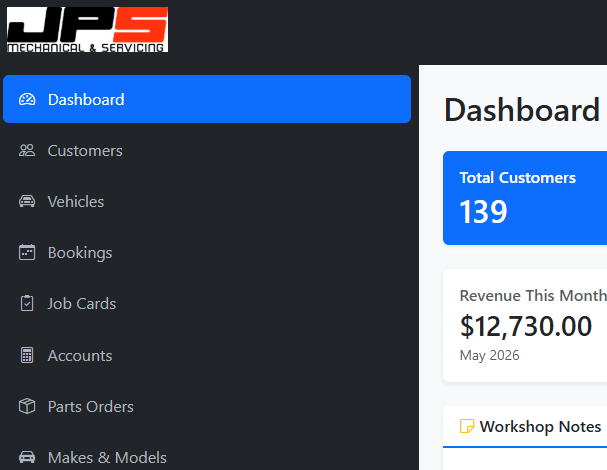Select Job Cards in the sidebar
The height and width of the screenshot is (470, 607).
(x=207, y=304)
